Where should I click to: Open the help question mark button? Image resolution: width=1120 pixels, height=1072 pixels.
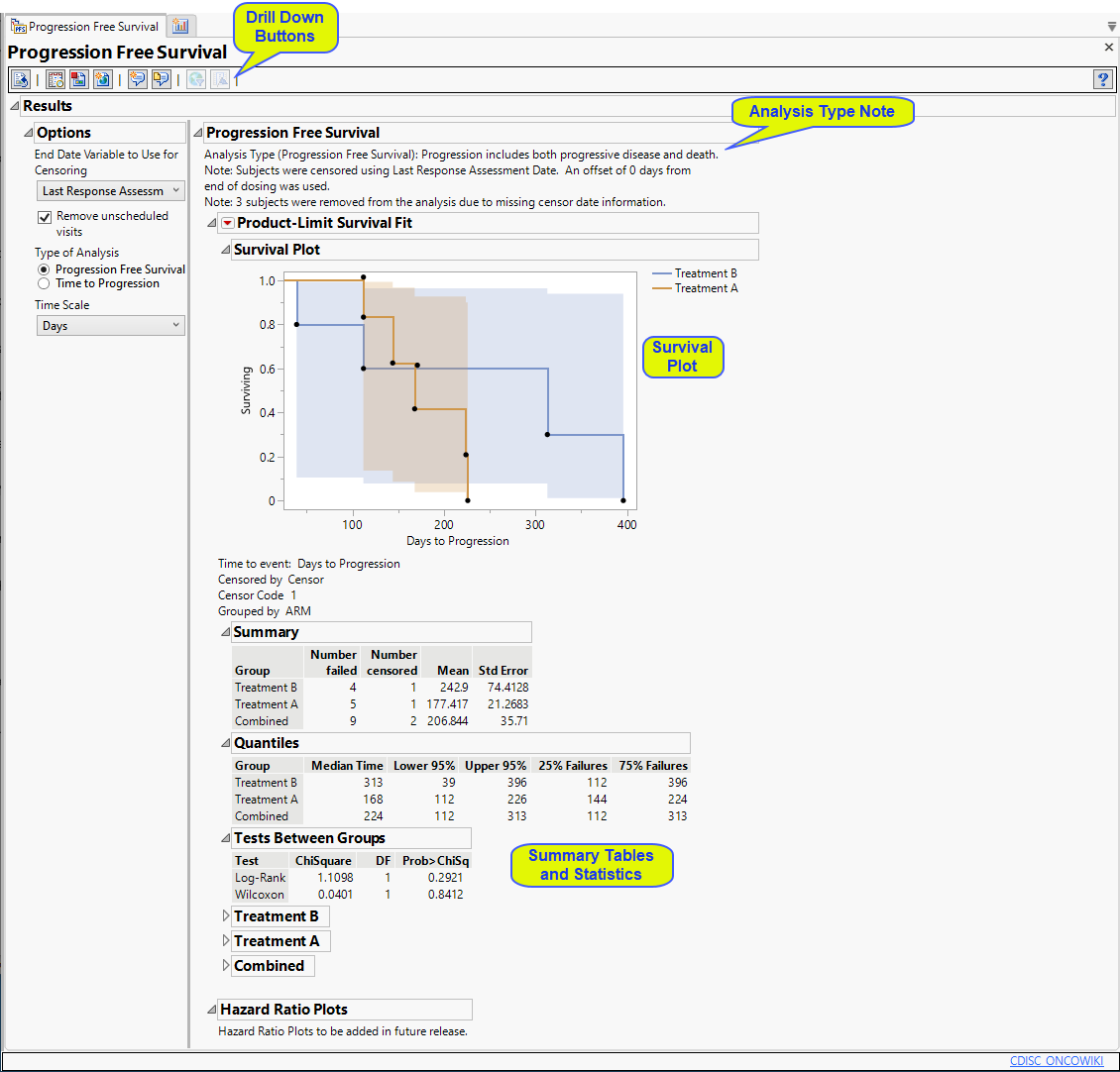pyautogui.click(x=1103, y=79)
